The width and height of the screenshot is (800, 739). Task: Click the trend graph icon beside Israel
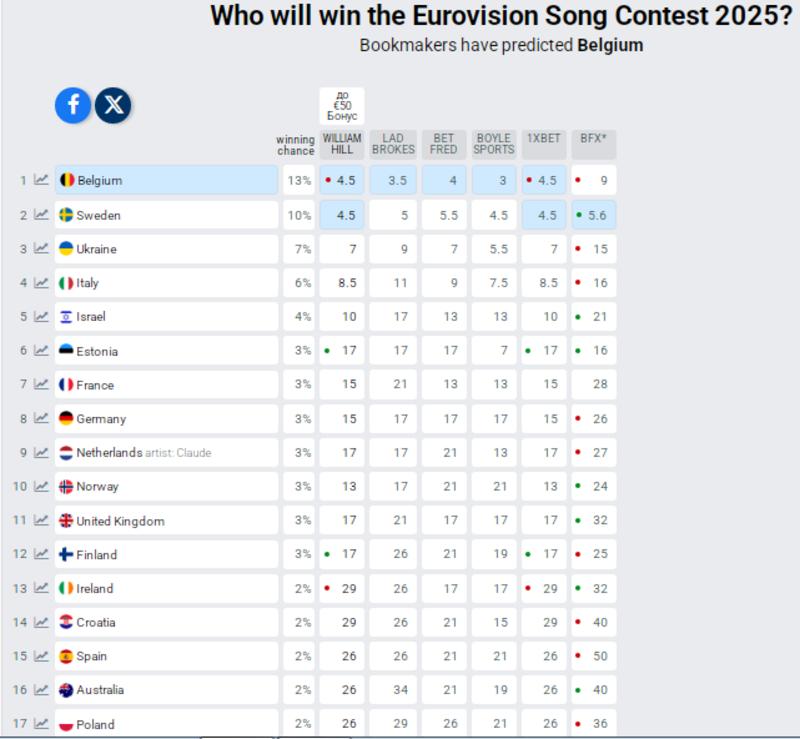pos(41,317)
